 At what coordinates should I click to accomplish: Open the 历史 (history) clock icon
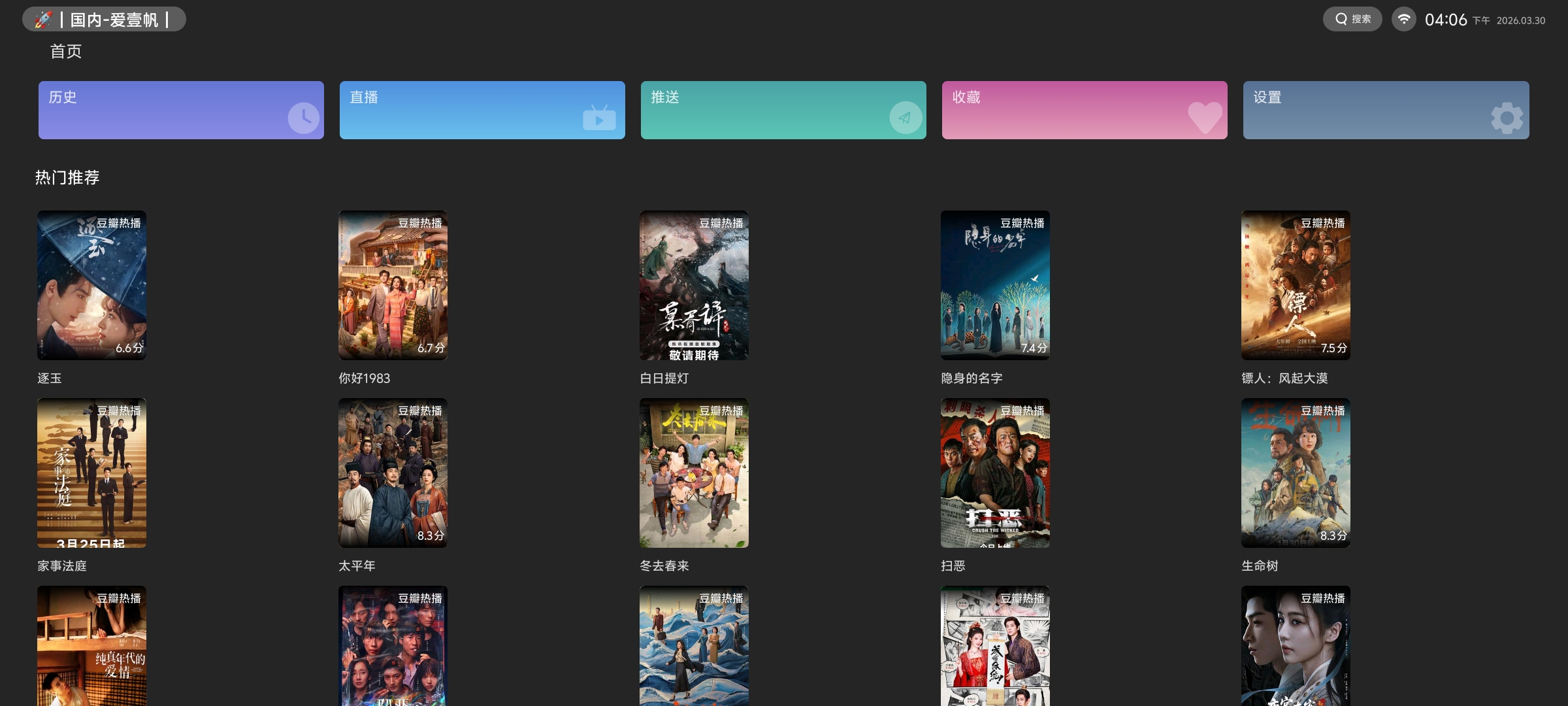[304, 118]
